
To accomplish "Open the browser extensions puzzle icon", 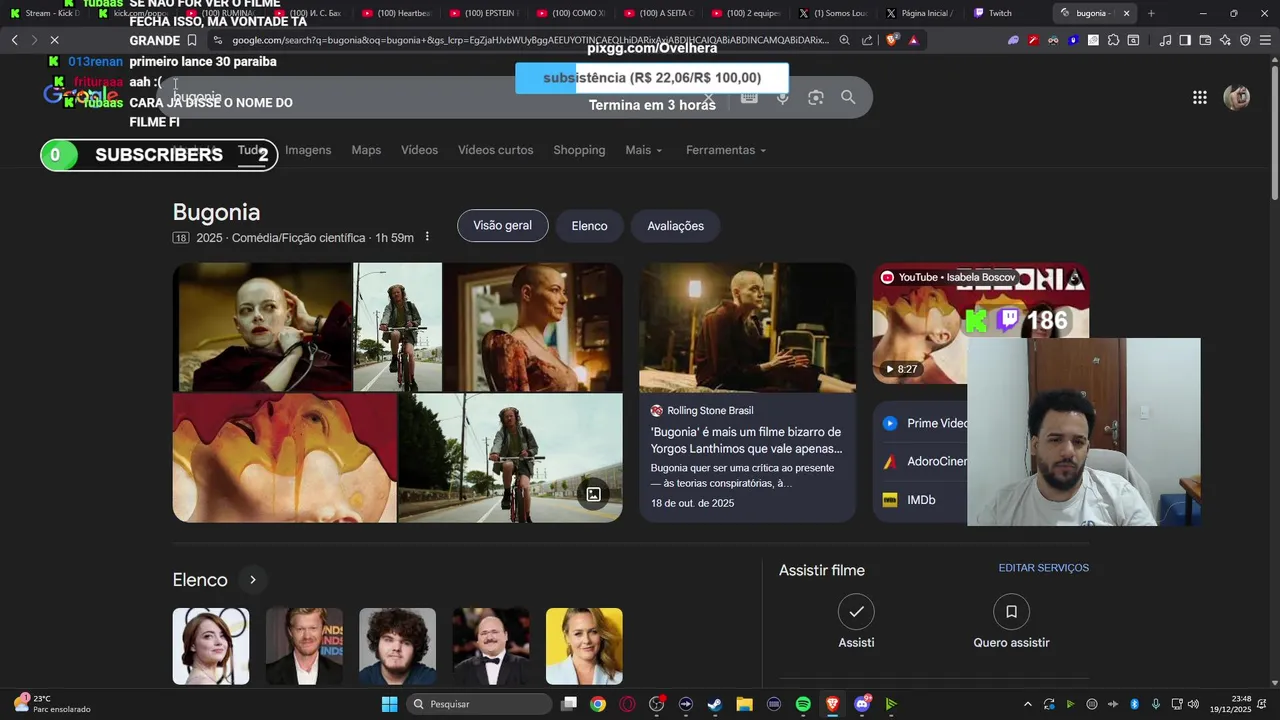I will click(x=1113, y=40).
